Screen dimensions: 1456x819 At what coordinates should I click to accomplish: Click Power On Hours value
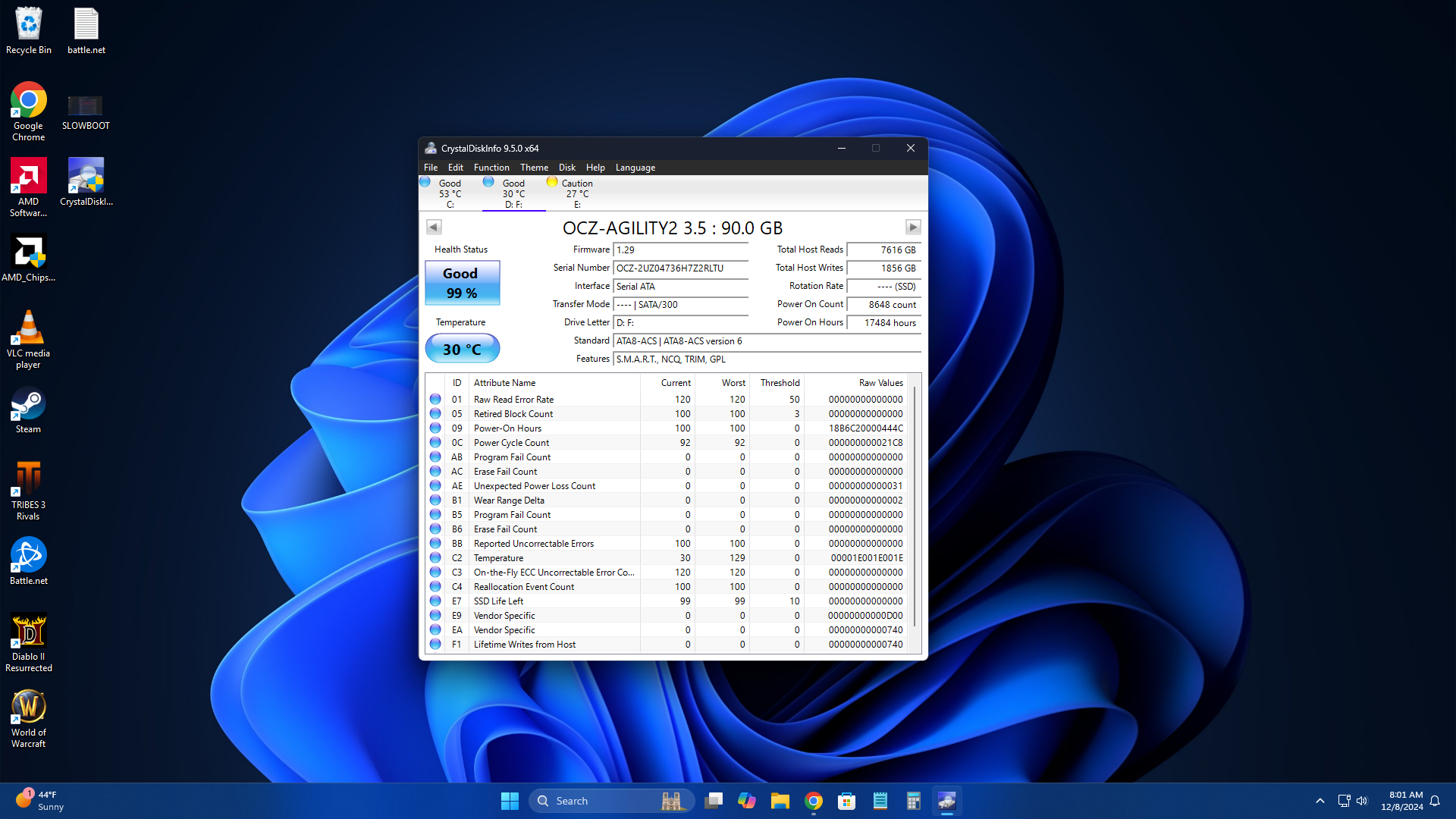pyautogui.click(x=883, y=323)
